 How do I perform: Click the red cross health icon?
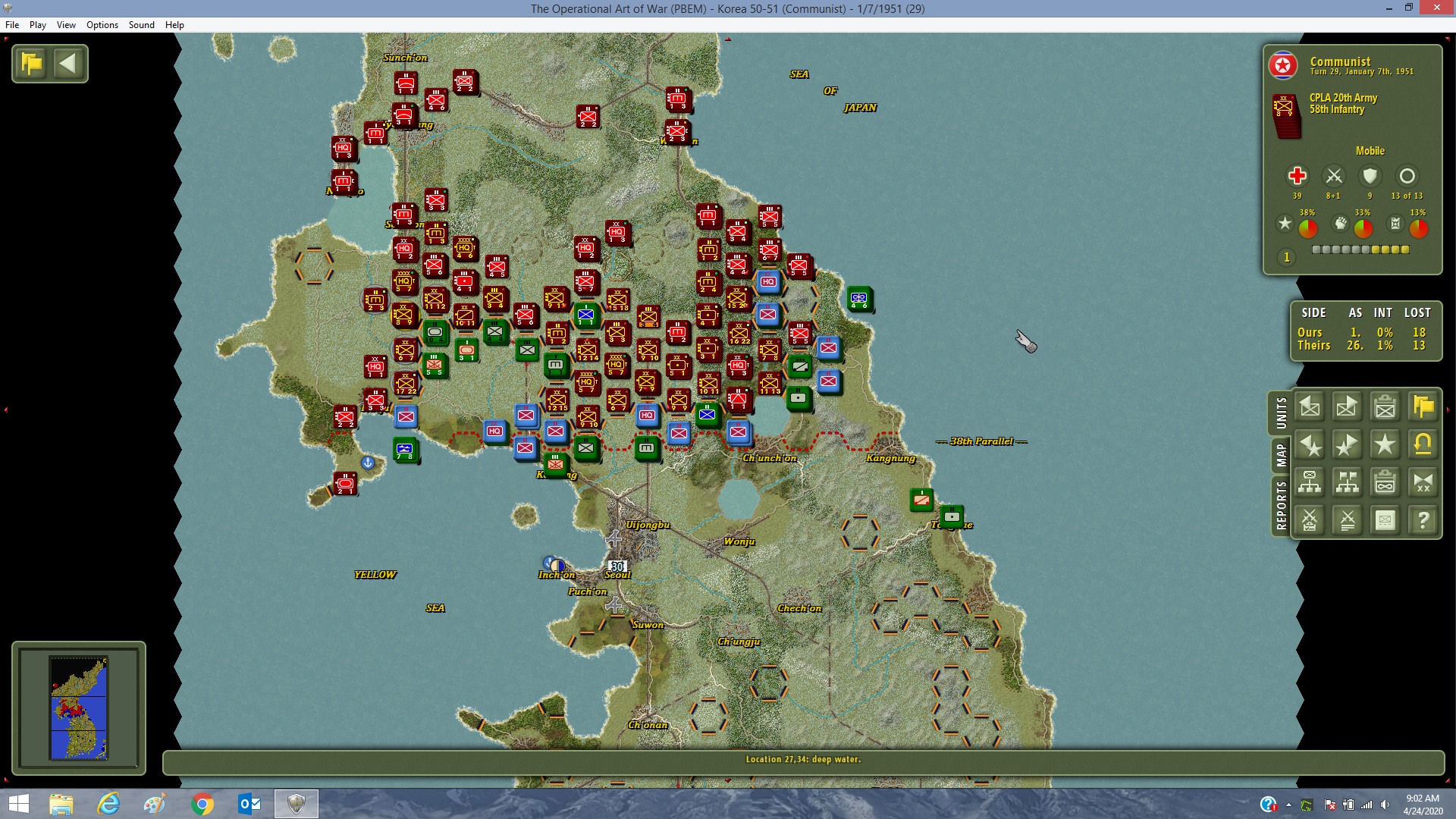point(1297,176)
